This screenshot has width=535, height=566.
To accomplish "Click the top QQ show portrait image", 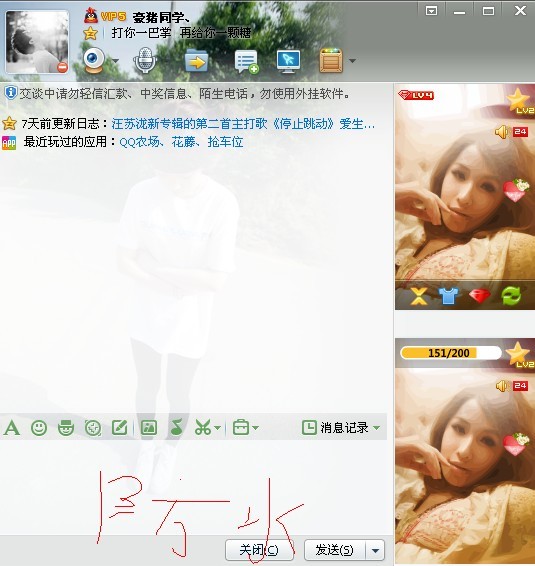I will tap(465, 197).
